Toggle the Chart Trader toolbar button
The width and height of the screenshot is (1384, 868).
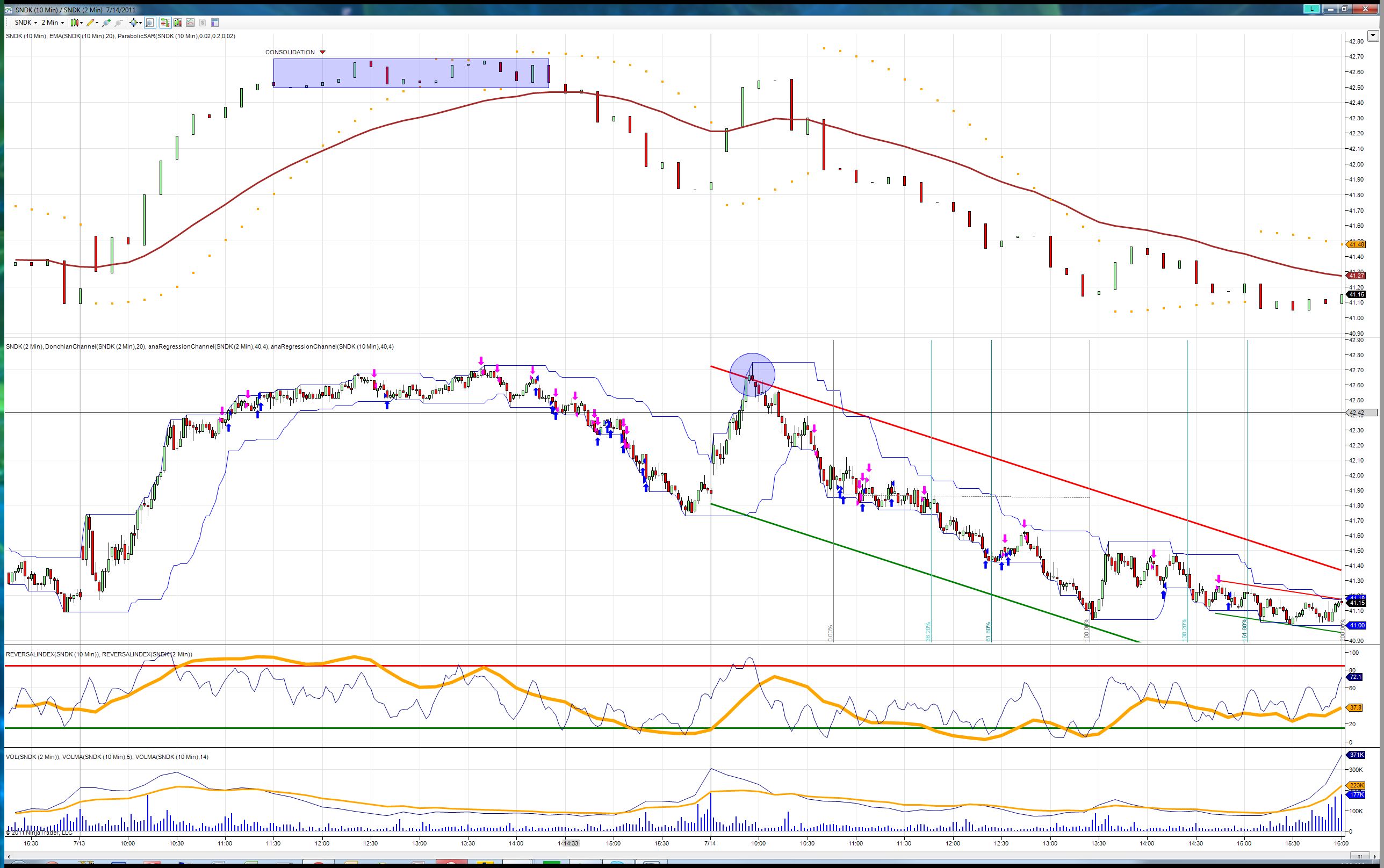[x=165, y=23]
